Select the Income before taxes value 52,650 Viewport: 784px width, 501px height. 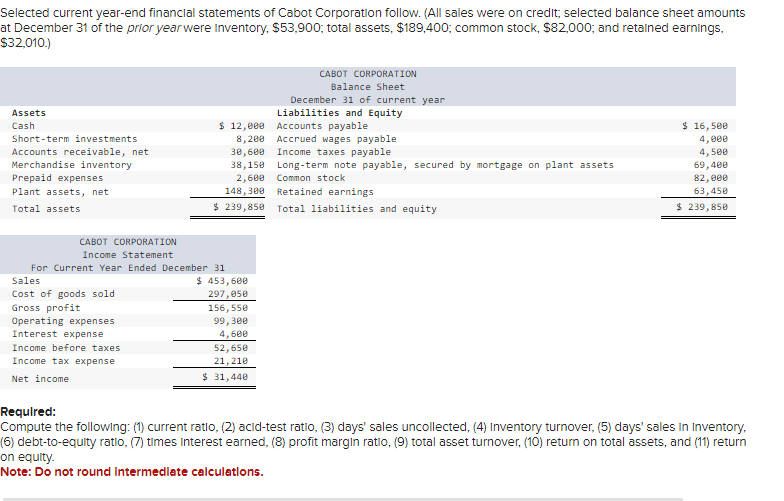point(230,348)
